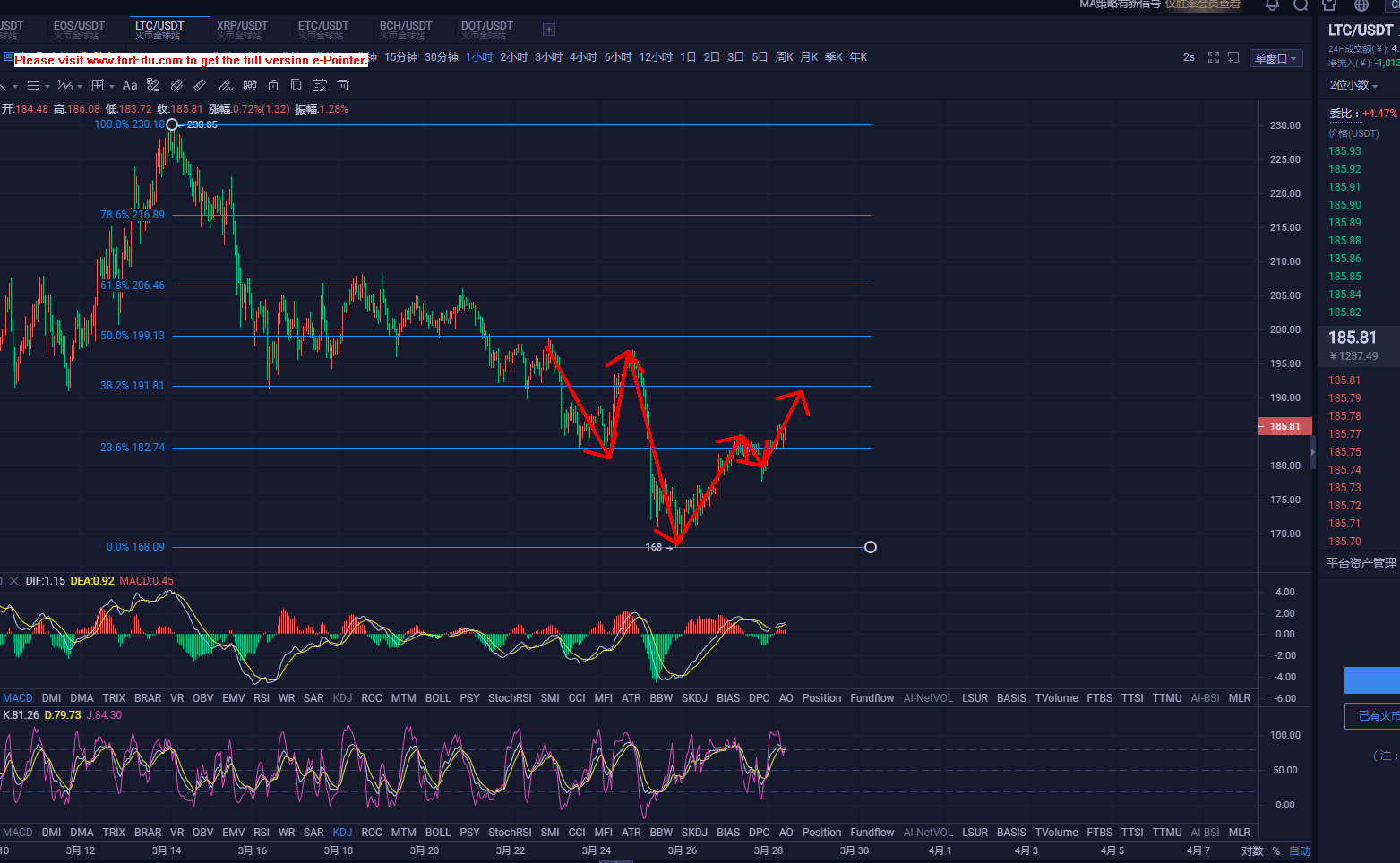Toggle logarithmic scale 对数 option
Image resolution: width=1400 pixels, height=863 pixels.
pos(1252,850)
